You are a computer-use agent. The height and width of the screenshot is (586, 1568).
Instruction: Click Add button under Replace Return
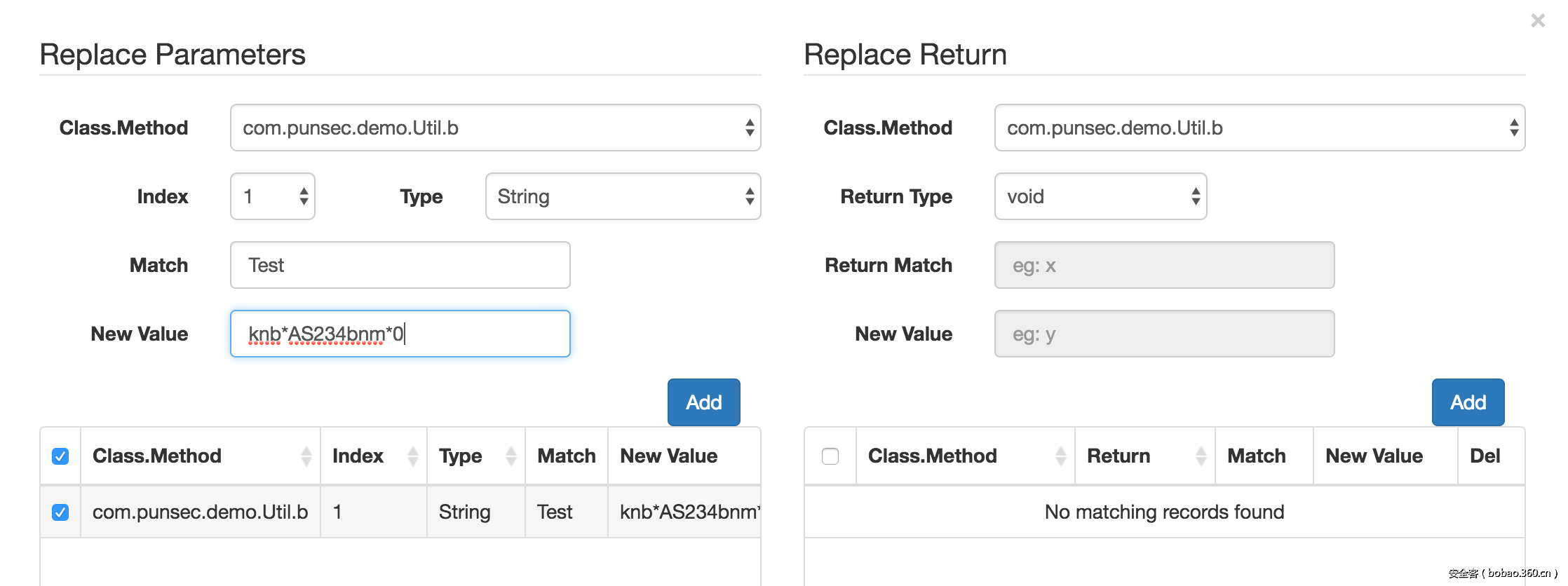click(1468, 402)
